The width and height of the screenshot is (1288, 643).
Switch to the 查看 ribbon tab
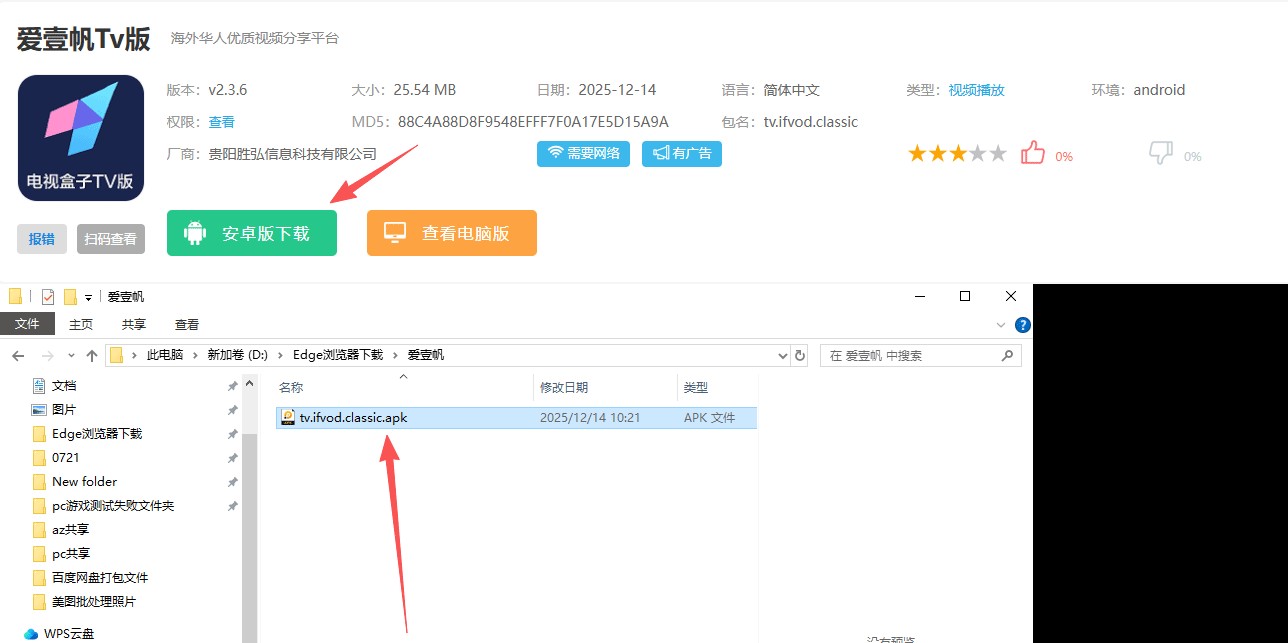pos(187,324)
